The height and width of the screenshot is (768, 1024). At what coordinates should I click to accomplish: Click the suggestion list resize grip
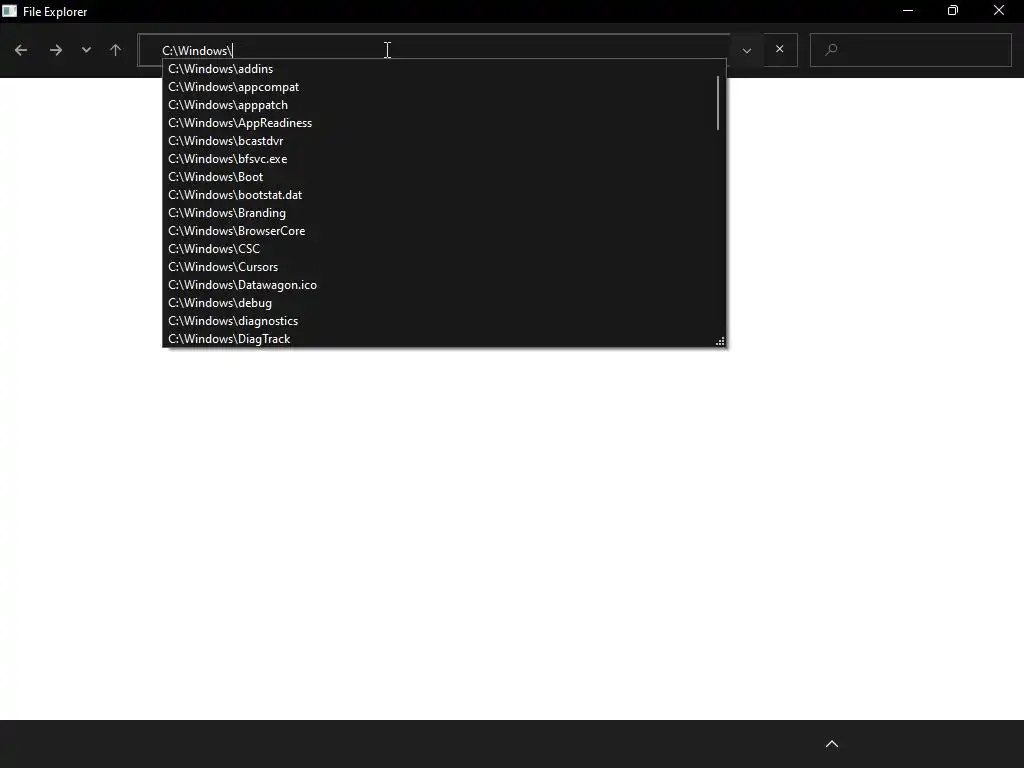720,342
